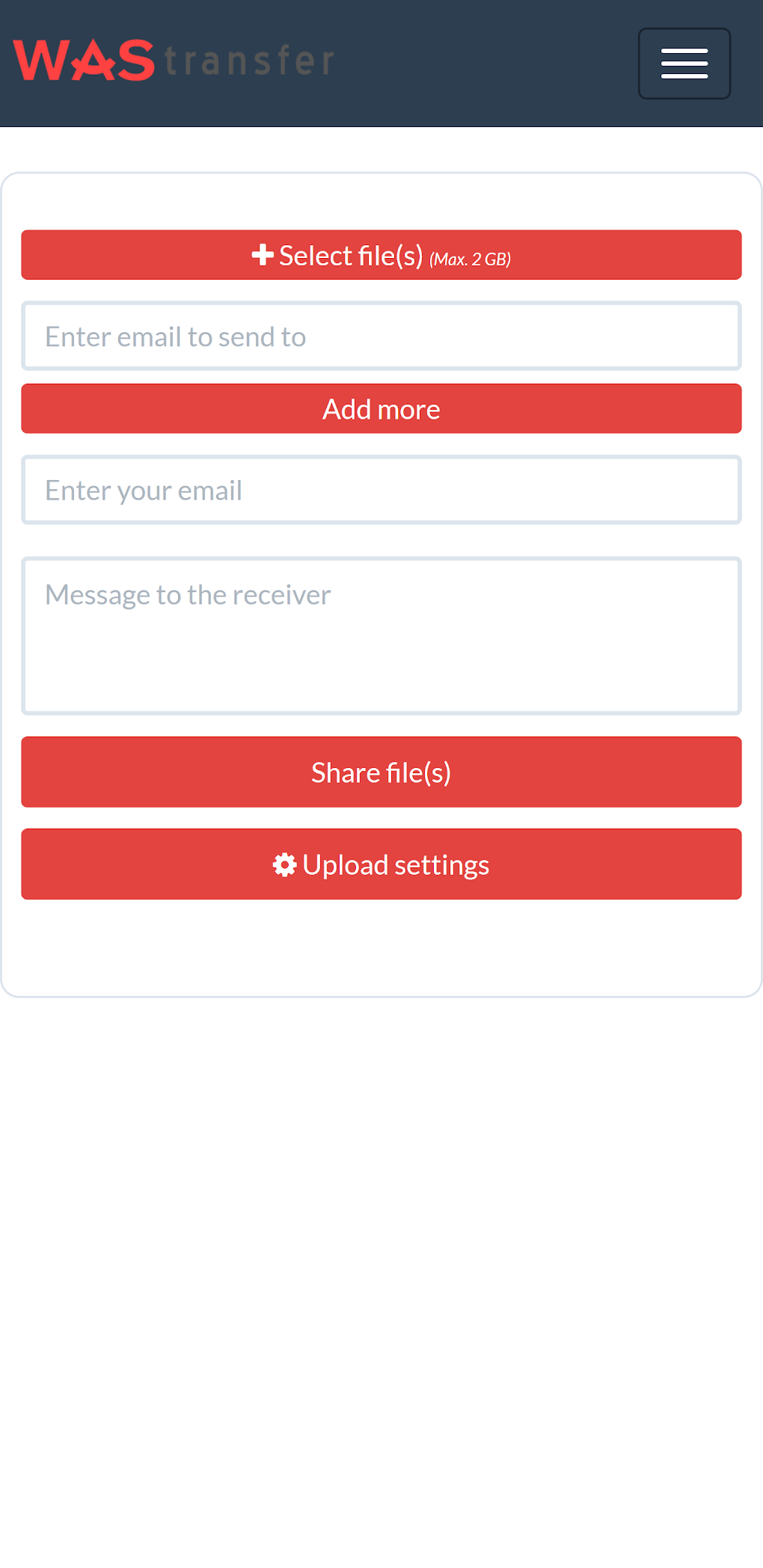Click the "Upload settings" text label

tap(396, 865)
